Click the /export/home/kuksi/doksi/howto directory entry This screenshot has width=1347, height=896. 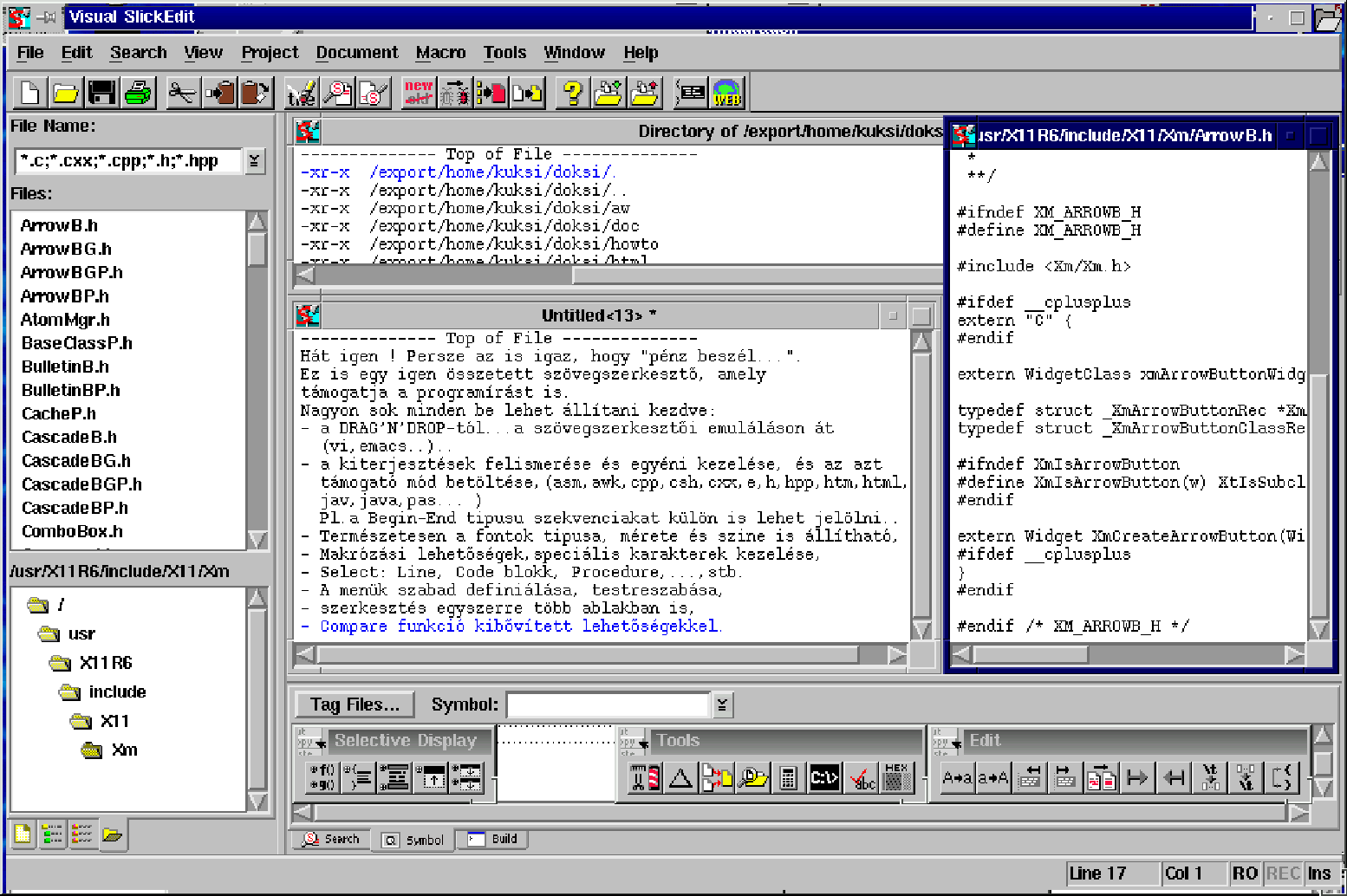[x=514, y=244]
